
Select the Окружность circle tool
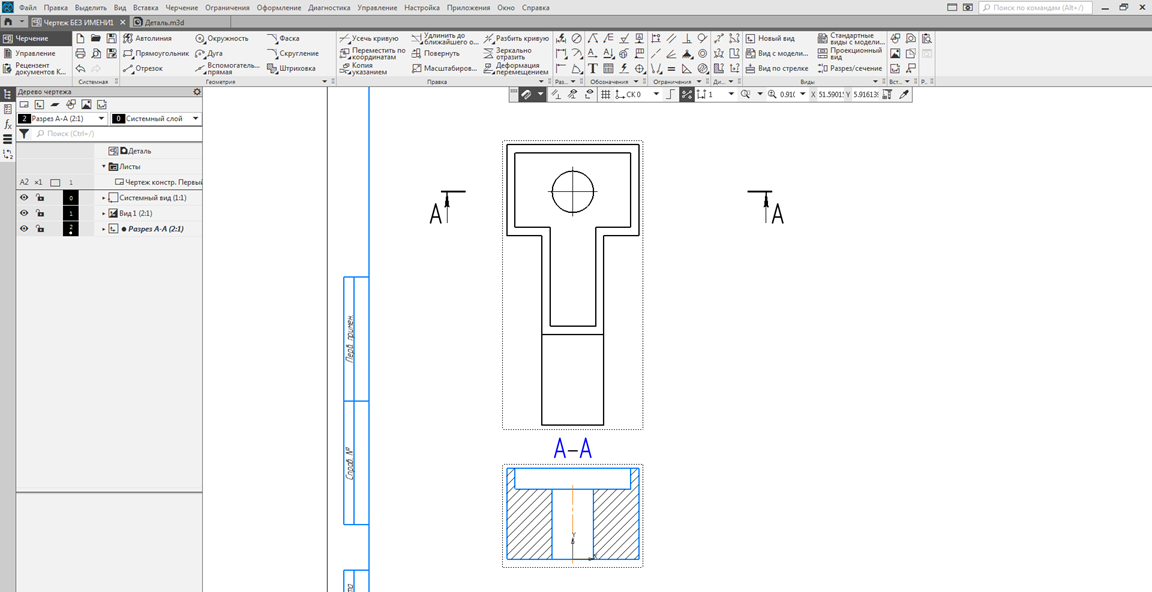tap(222, 38)
